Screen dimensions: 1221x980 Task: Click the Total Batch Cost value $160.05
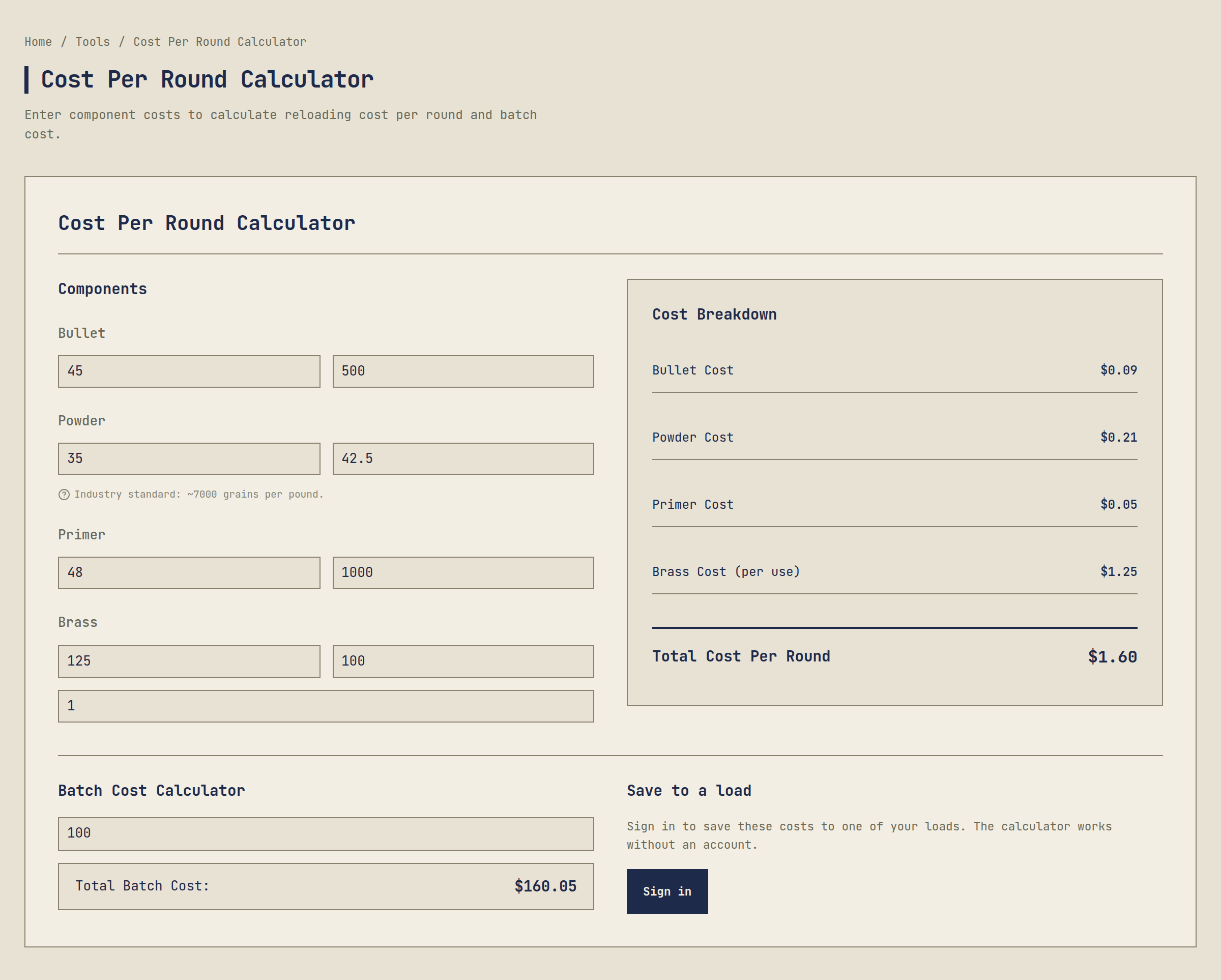[545, 886]
